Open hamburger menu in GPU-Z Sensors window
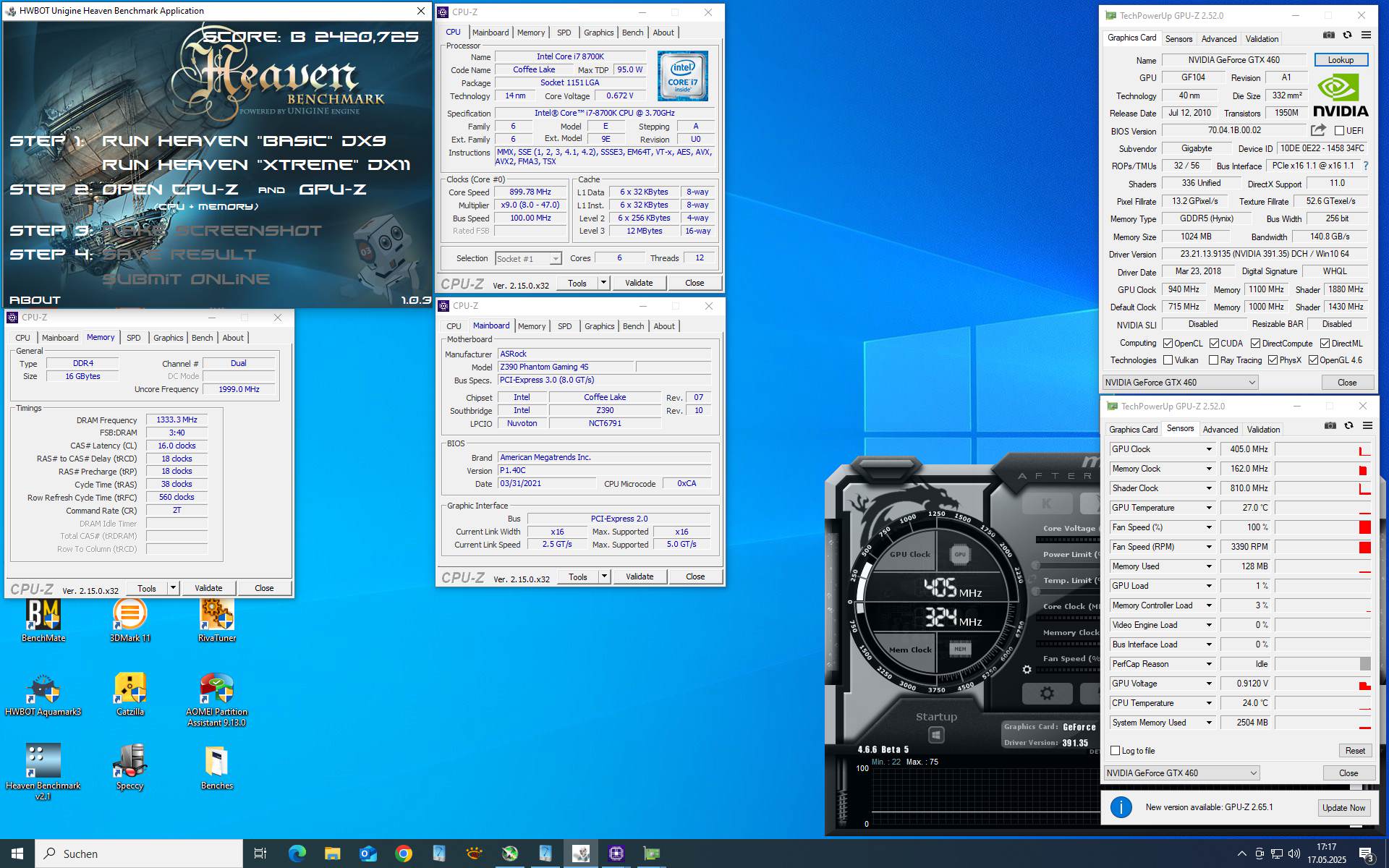This screenshot has width=1389, height=868. click(1367, 425)
